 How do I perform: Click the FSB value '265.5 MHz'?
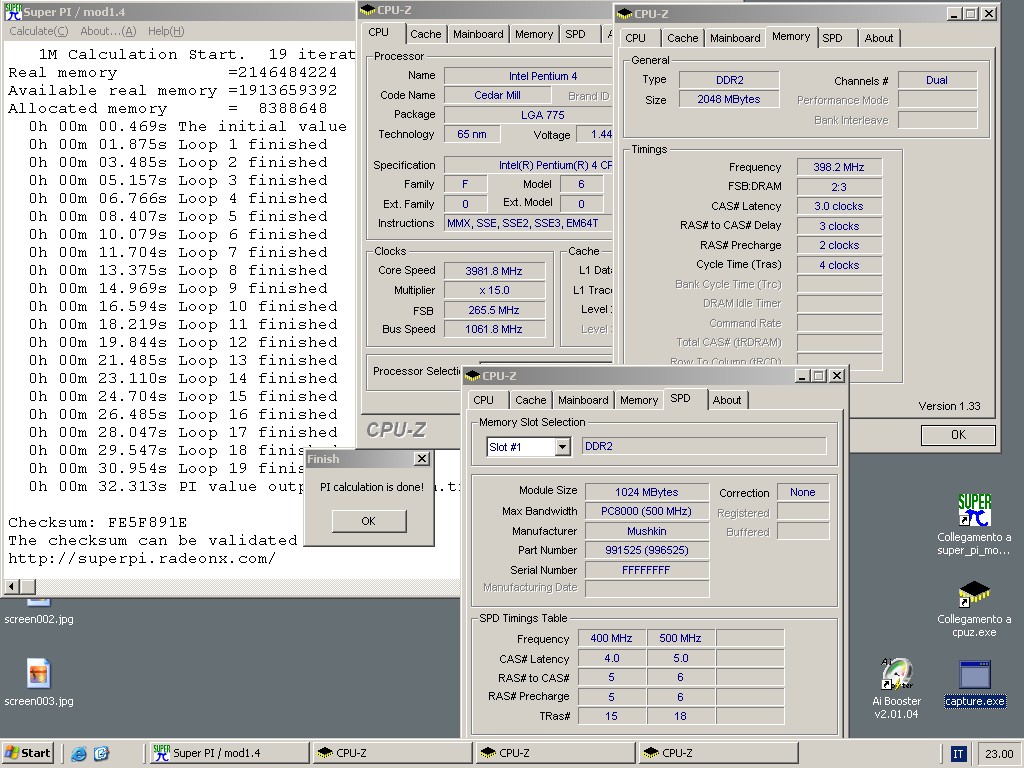(x=494, y=310)
